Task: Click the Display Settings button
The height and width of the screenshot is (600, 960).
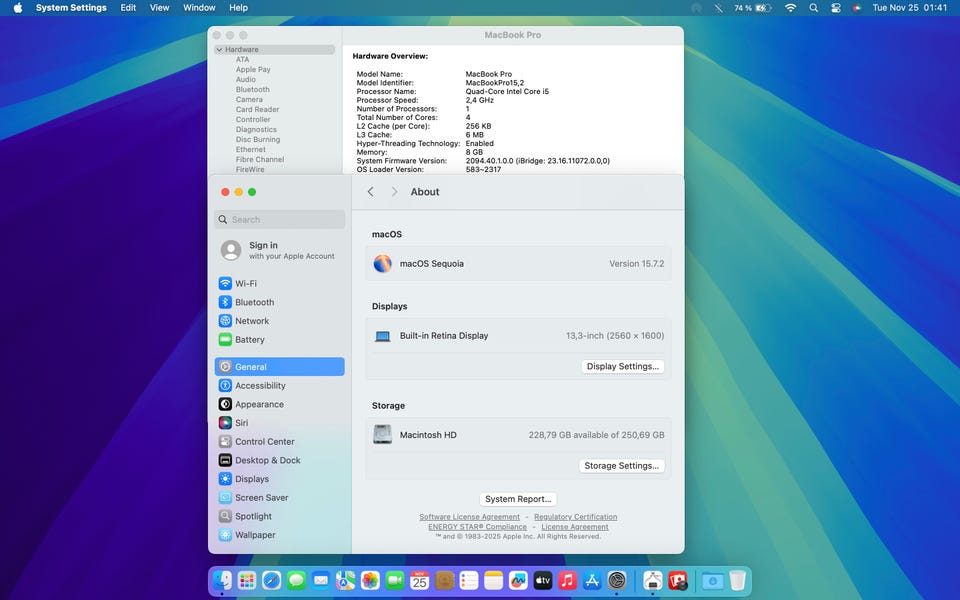Action: pos(622,367)
